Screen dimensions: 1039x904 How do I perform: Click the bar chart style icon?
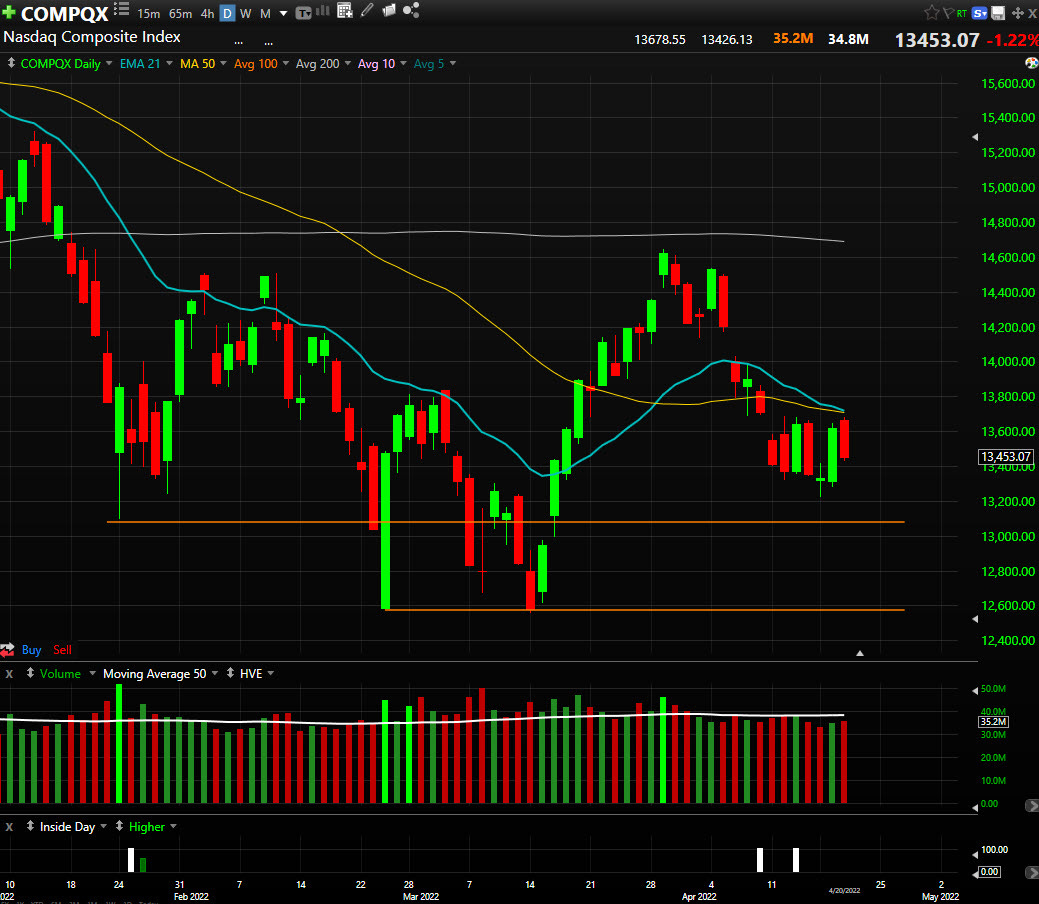coord(323,11)
